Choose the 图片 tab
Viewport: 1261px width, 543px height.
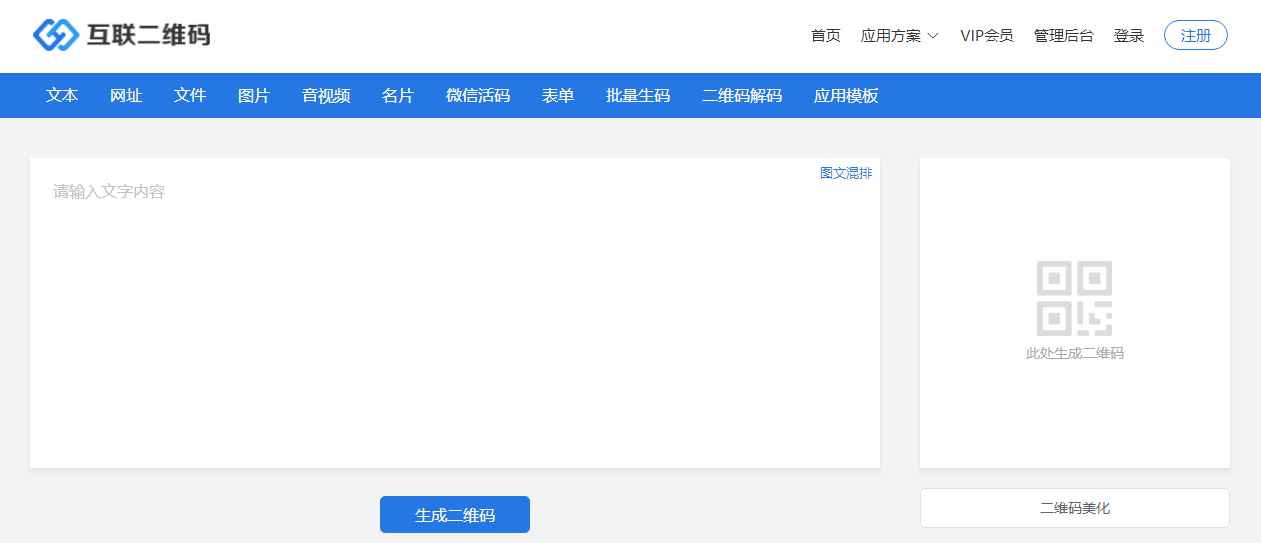pyautogui.click(x=254, y=96)
